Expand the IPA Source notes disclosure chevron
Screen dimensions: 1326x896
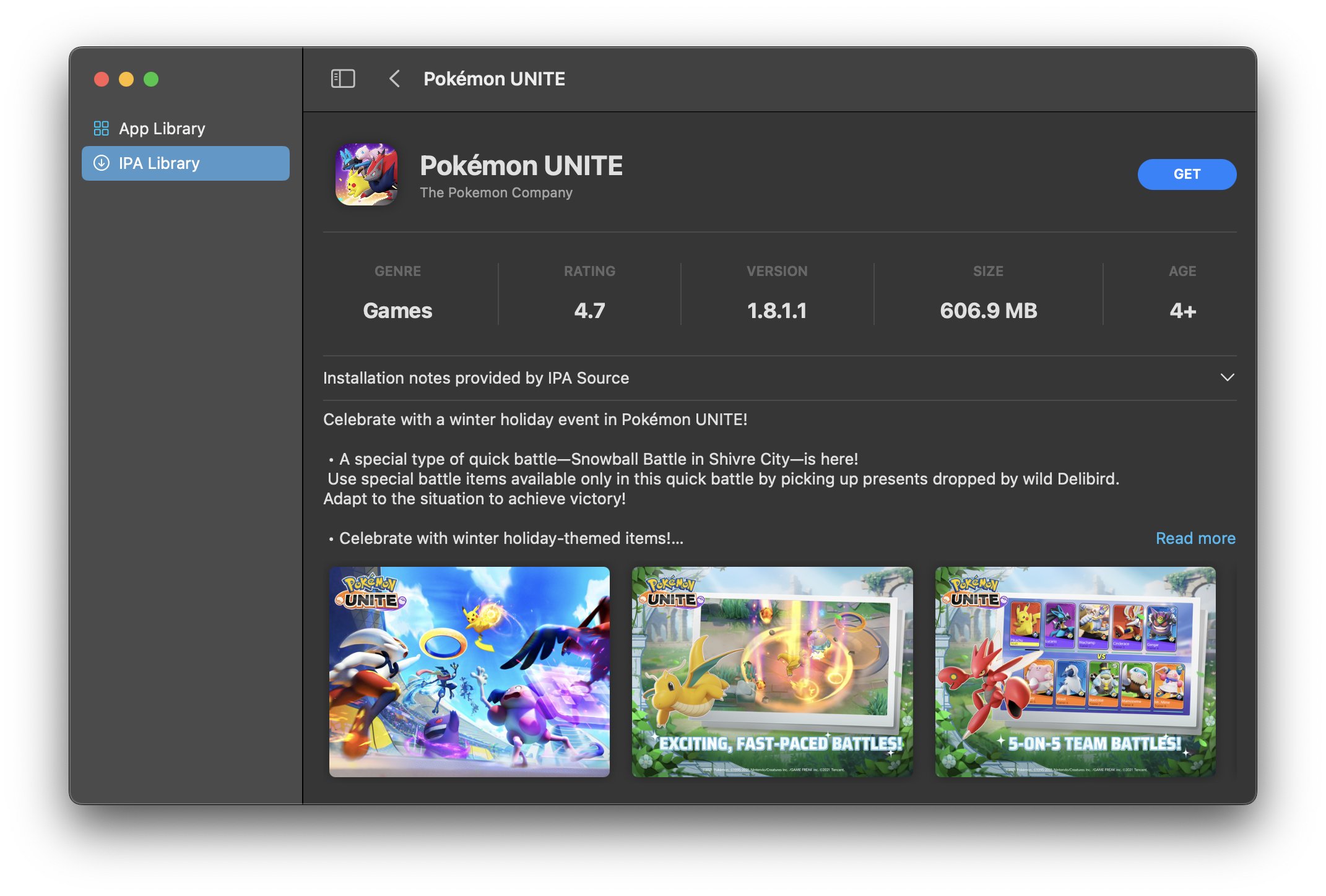1228,377
